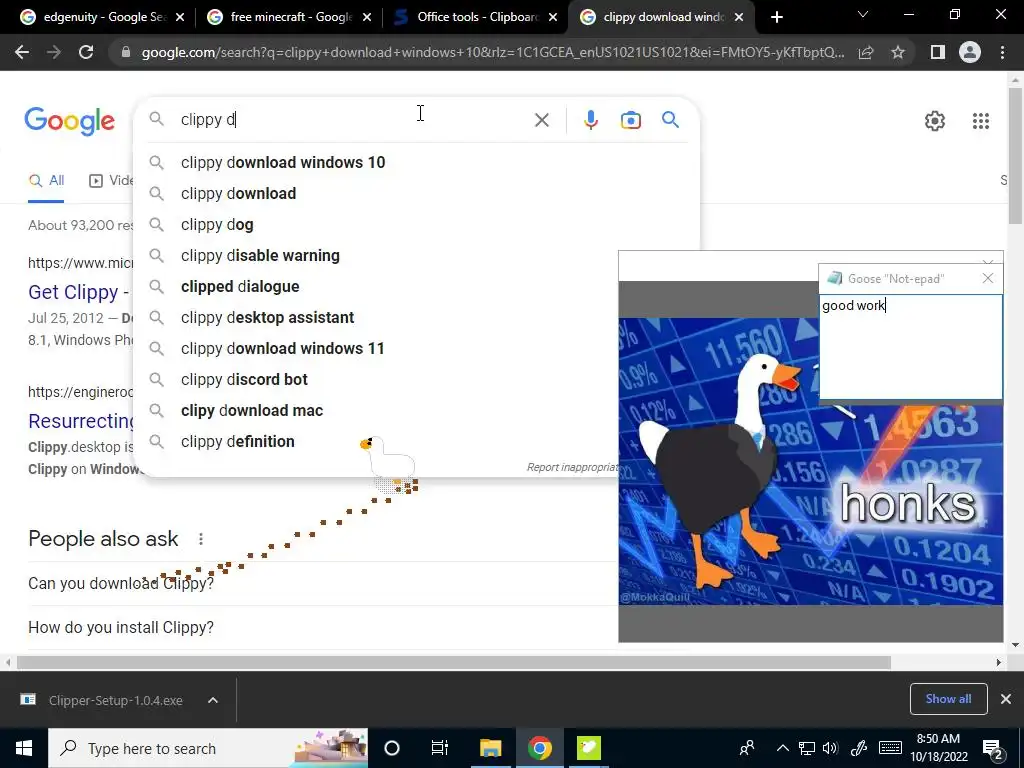Open Chrome profile avatar
Screen dimensions: 1024x768
pyautogui.click(x=970, y=52)
